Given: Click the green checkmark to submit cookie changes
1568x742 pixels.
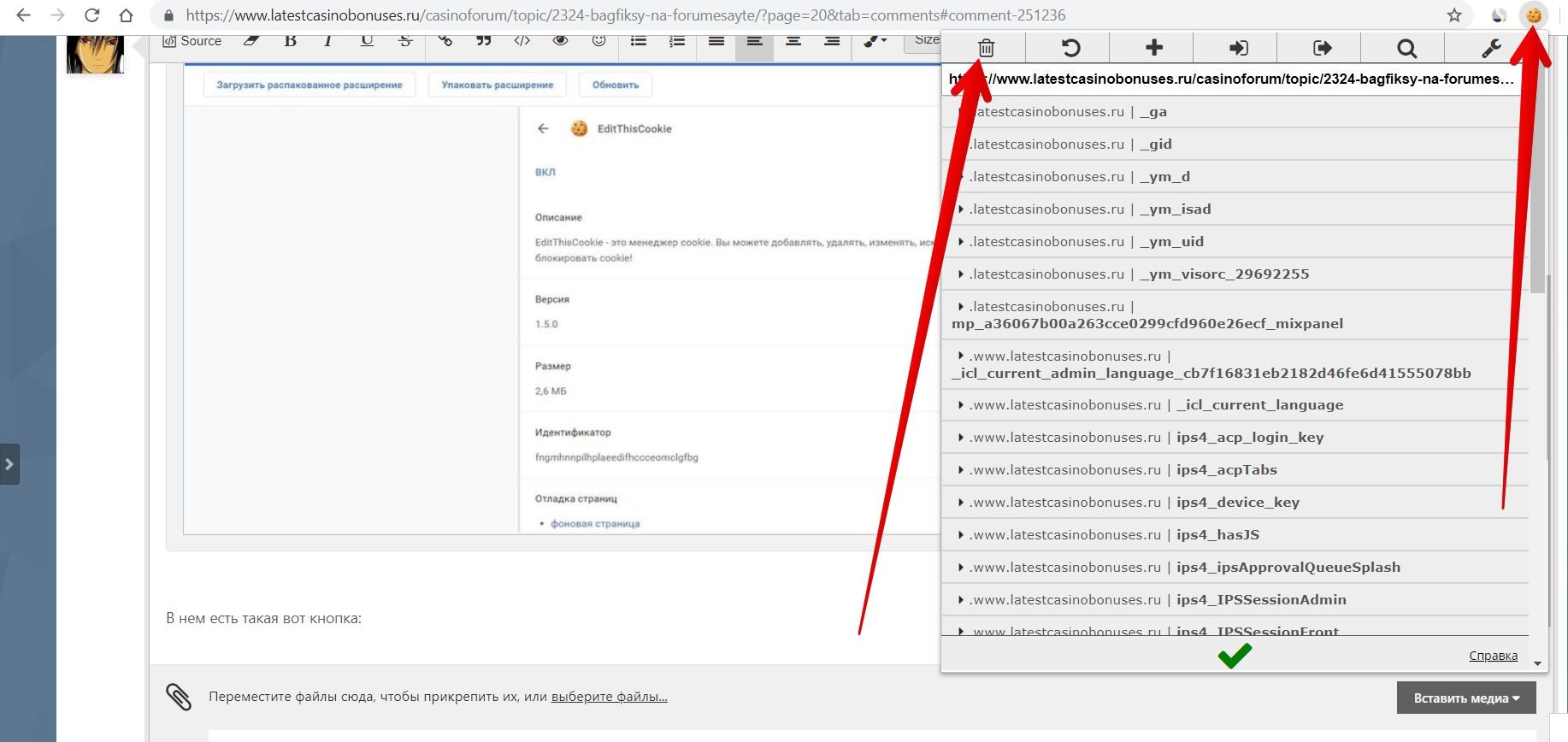Looking at the screenshot, I should click(1234, 656).
